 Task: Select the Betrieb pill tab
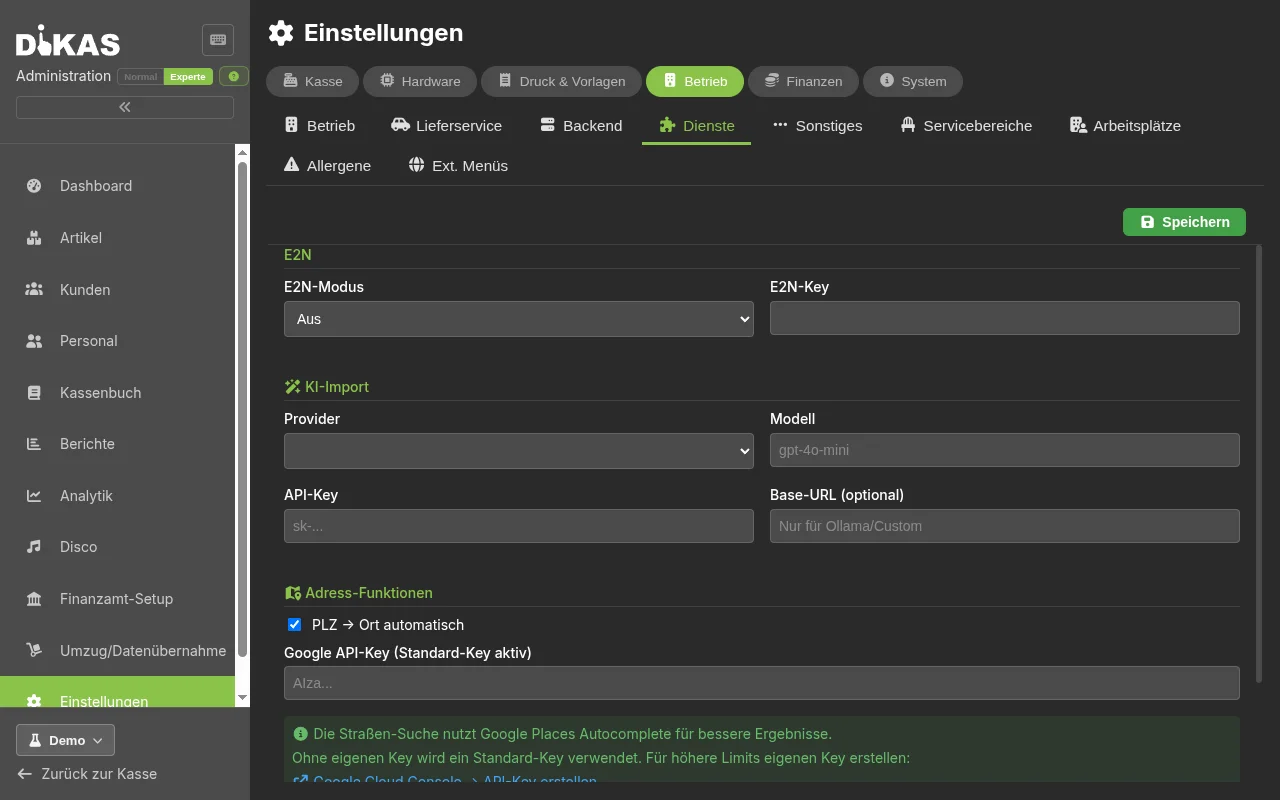pos(695,81)
